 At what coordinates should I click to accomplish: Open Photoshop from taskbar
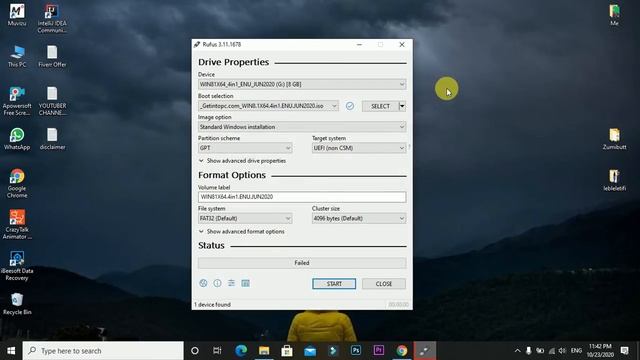click(356, 351)
